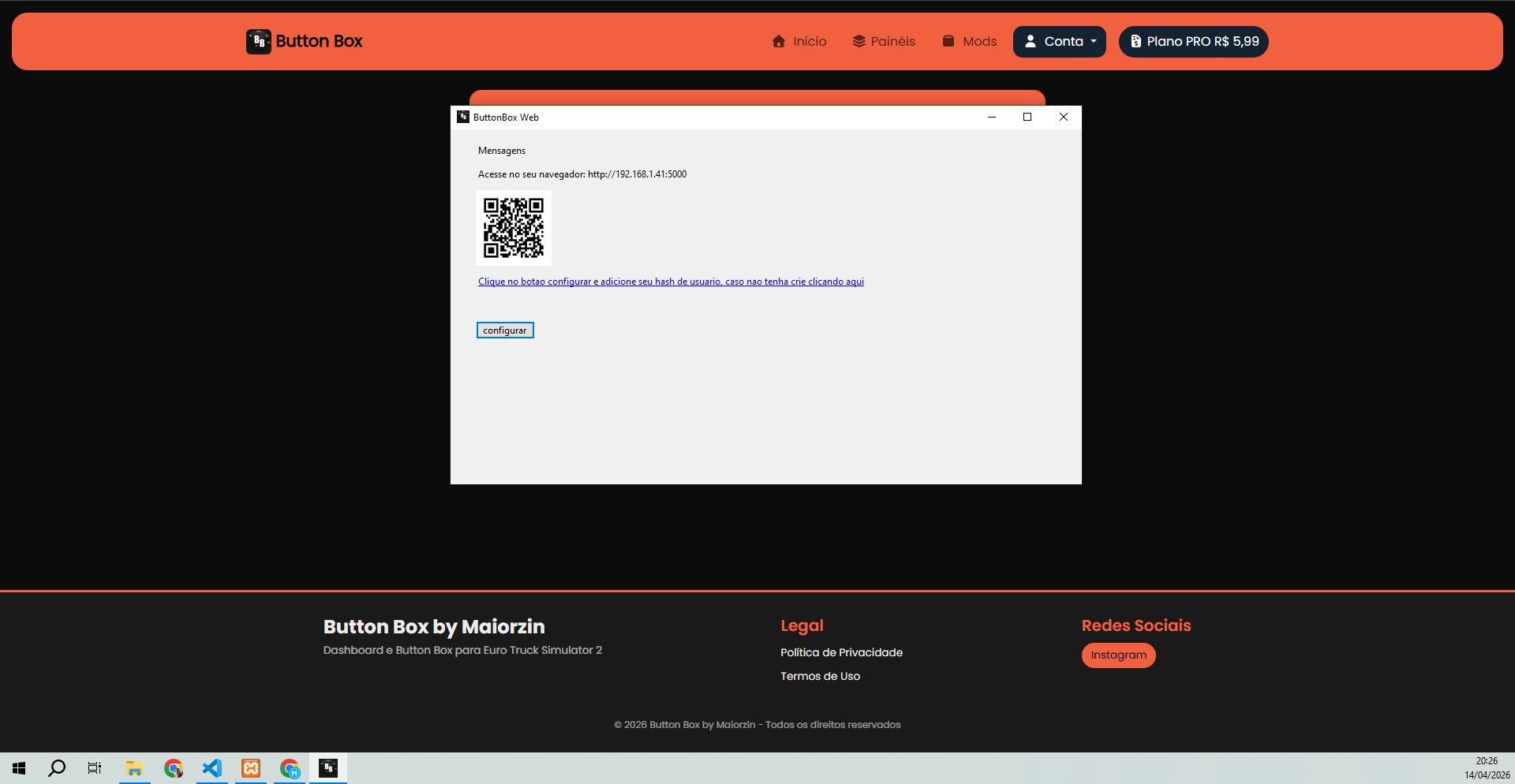The image size is (1515, 784).
Task: Open Visual Studio Code from the taskbar
Action: pos(212,768)
